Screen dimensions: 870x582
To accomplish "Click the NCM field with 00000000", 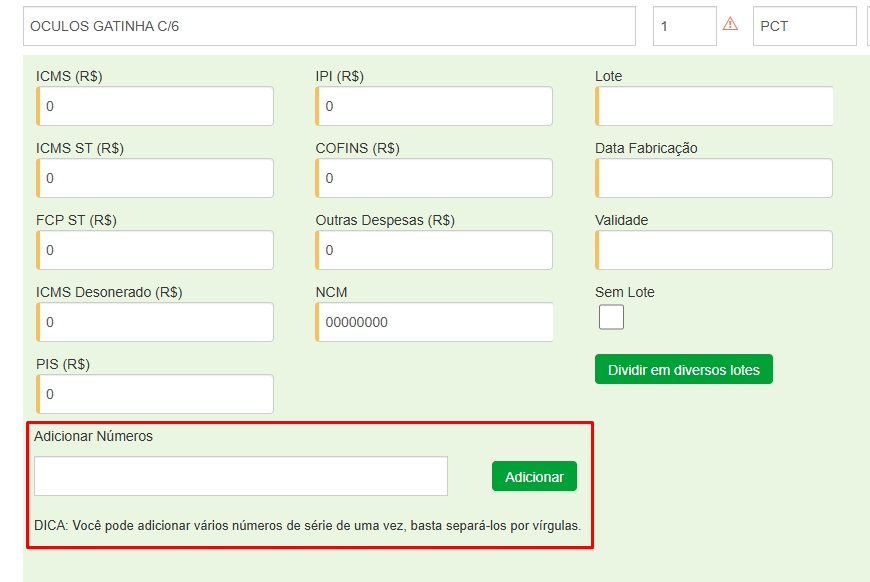I will (x=435, y=322).
